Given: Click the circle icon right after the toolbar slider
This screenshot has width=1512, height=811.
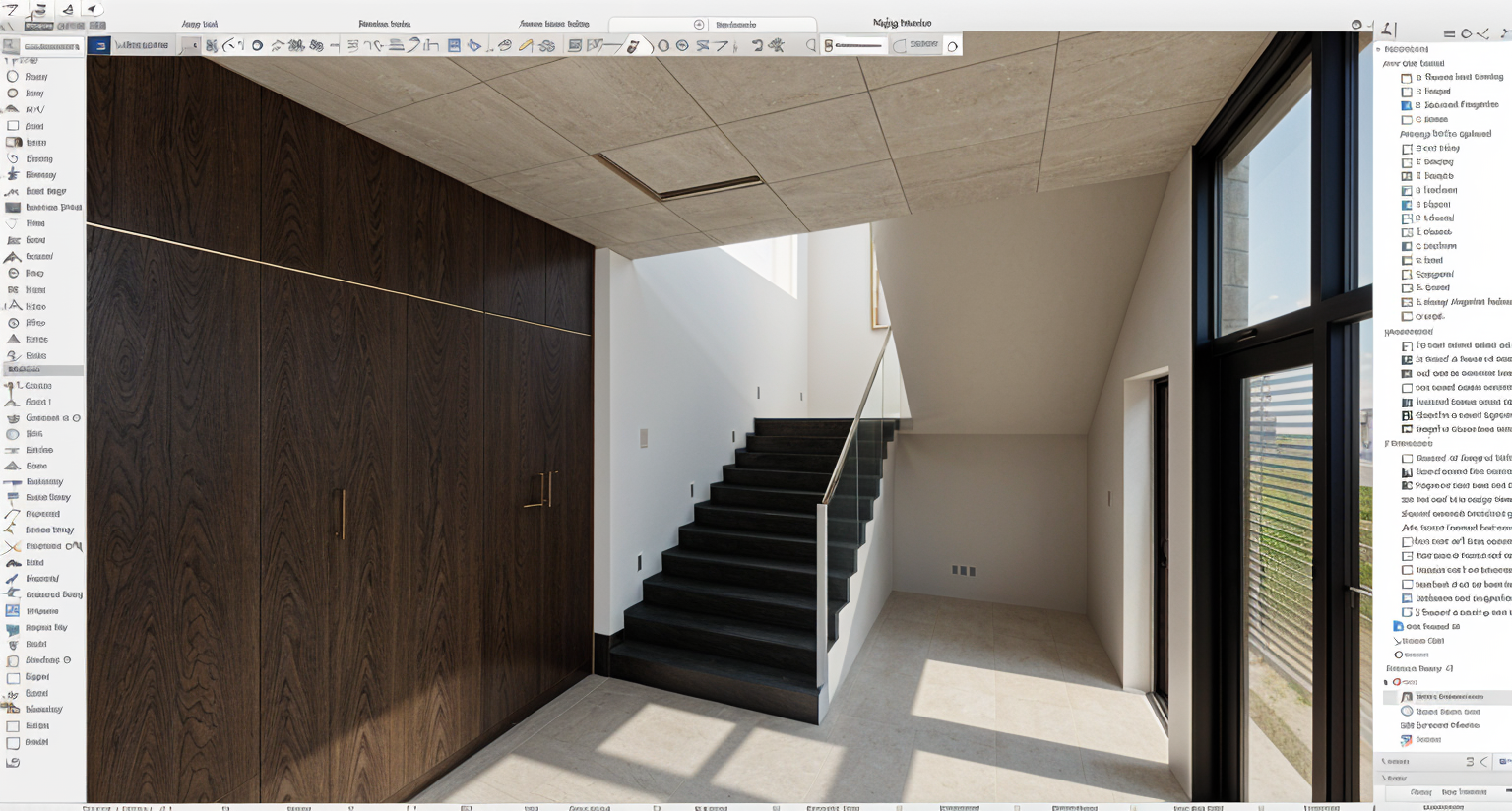Looking at the screenshot, I should click(952, 45).
